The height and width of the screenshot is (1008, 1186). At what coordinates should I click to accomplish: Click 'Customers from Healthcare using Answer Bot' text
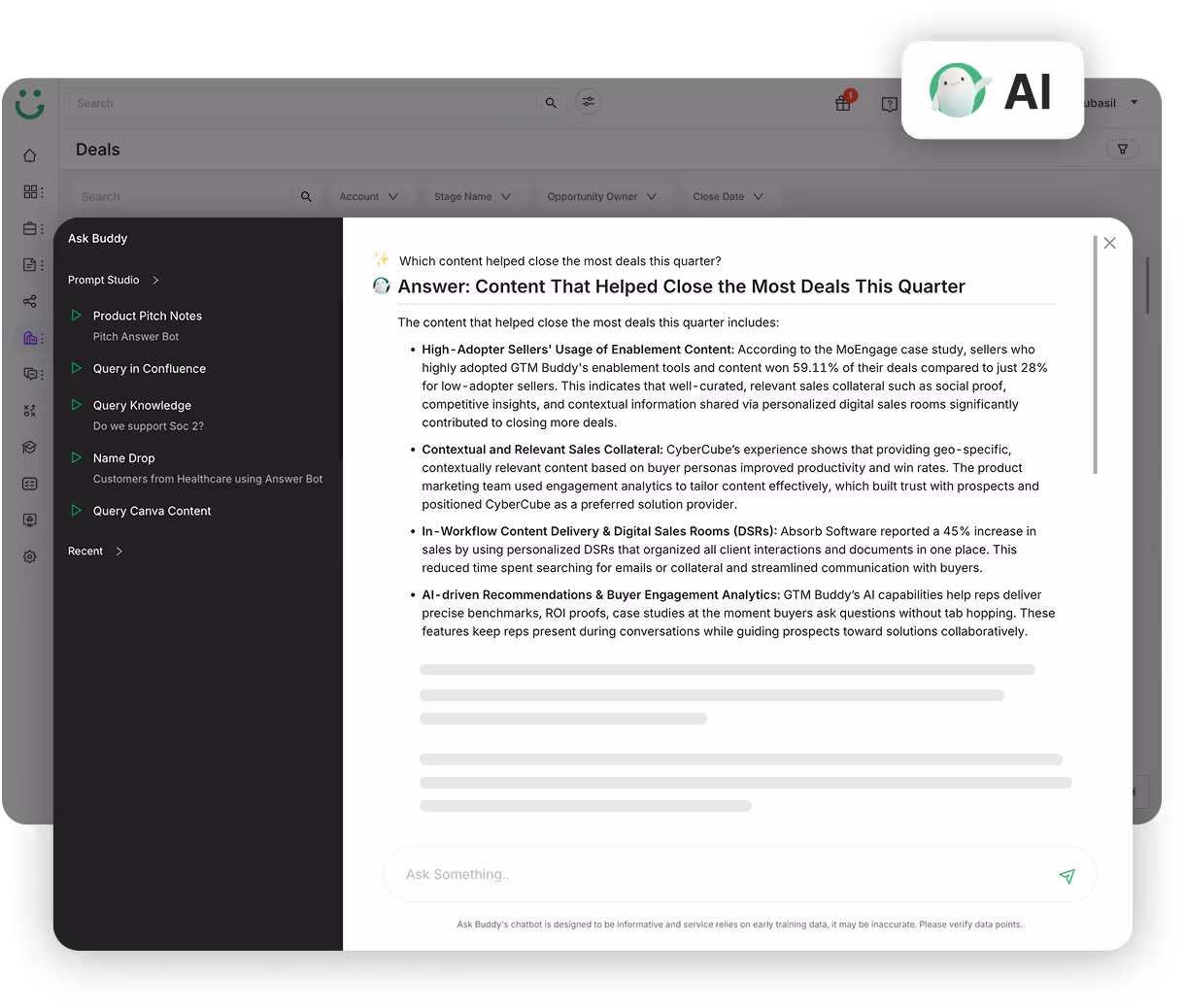click(208, 479)
